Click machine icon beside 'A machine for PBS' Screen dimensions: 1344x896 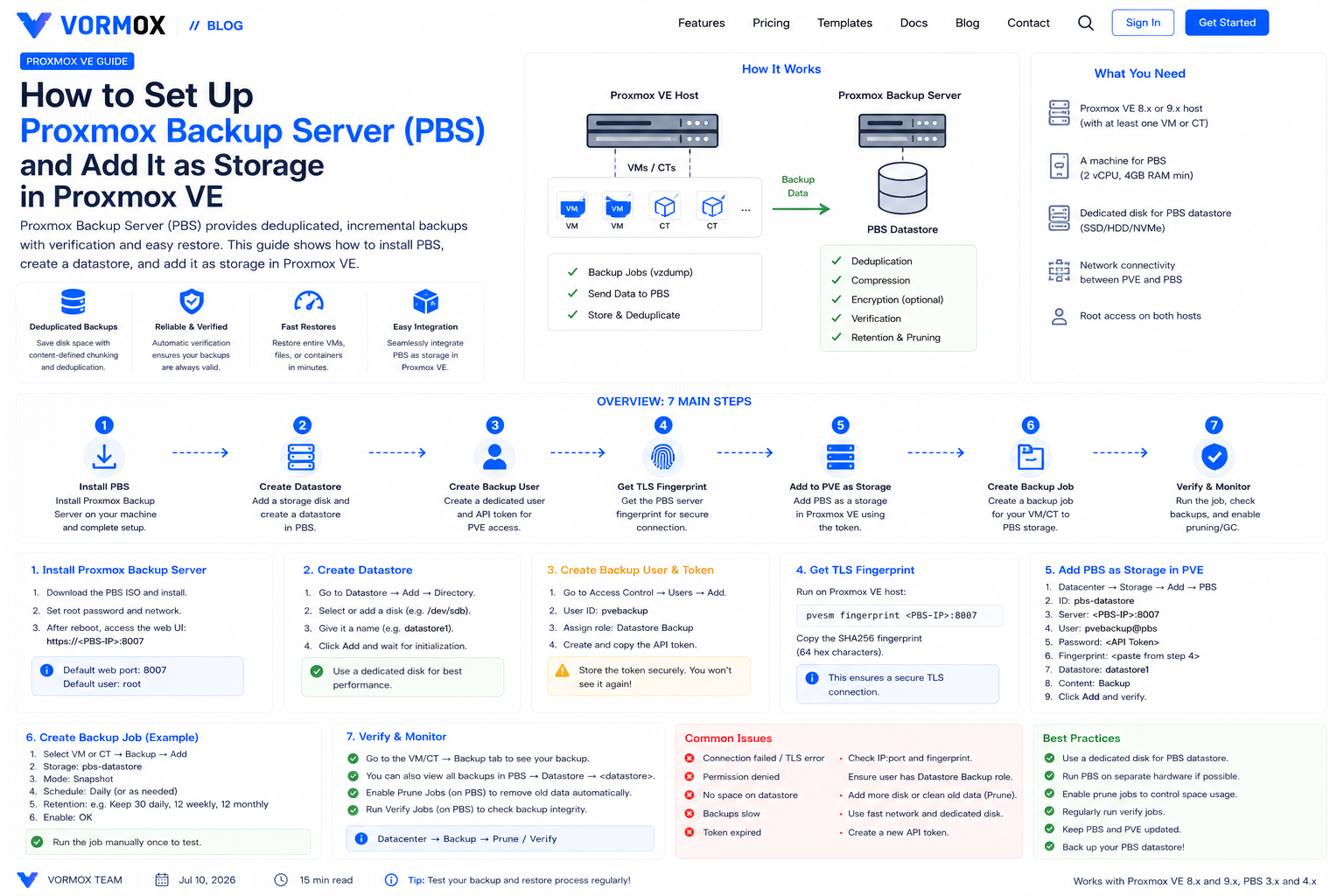click(1059, 166)
